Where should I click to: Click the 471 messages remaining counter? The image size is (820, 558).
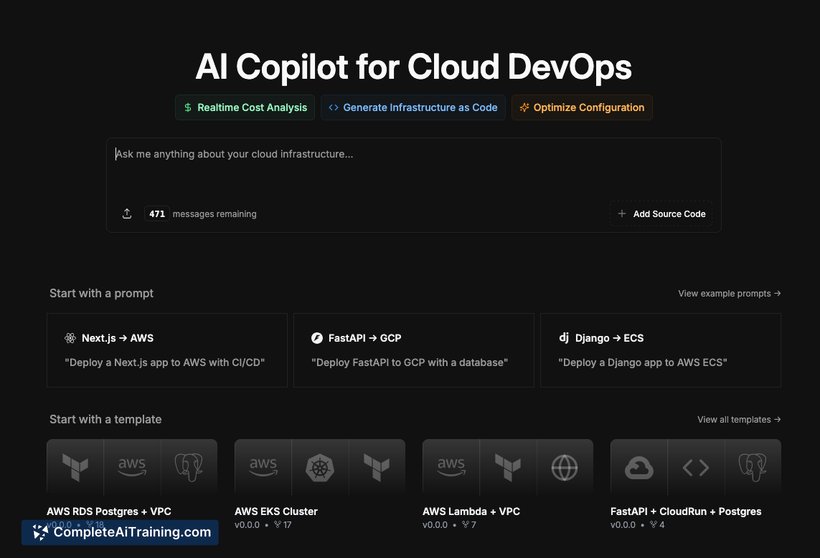[201, 214]
